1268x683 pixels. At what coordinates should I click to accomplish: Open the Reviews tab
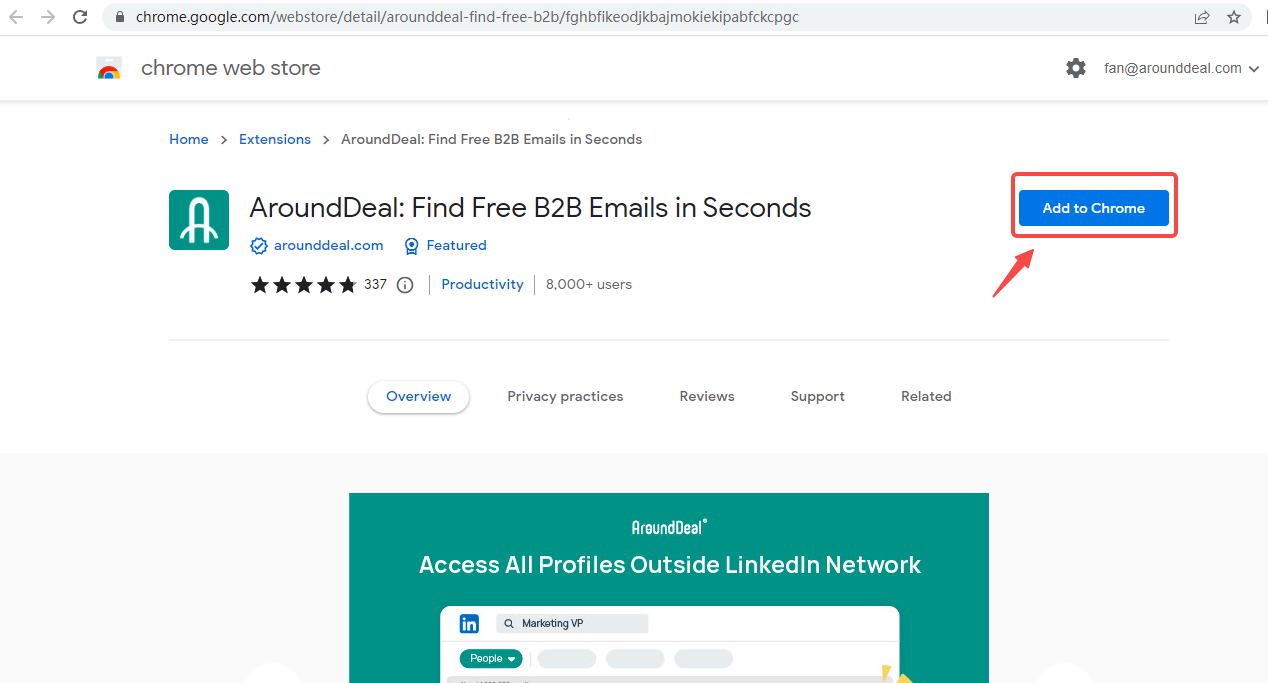707,397
